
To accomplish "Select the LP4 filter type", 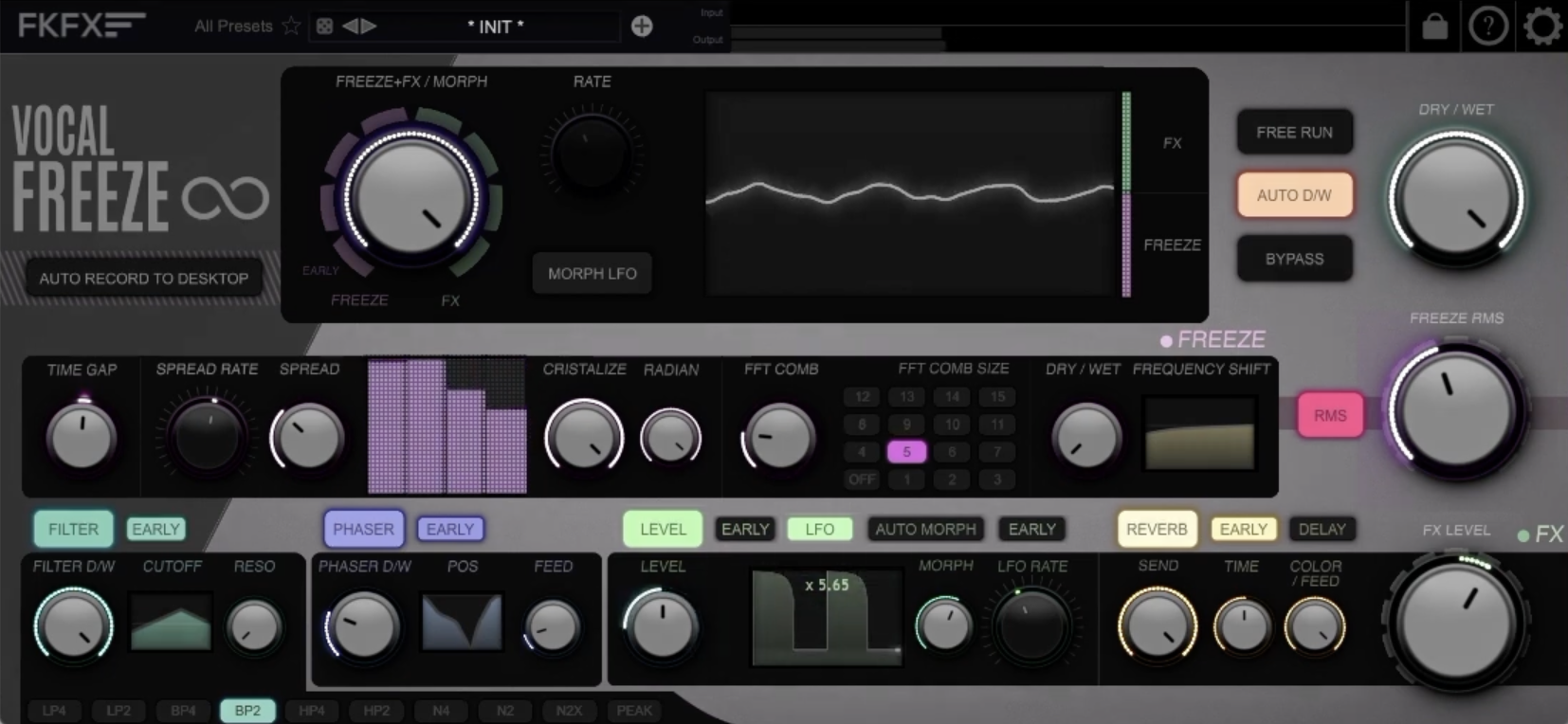I will click(x=54, y=711).
